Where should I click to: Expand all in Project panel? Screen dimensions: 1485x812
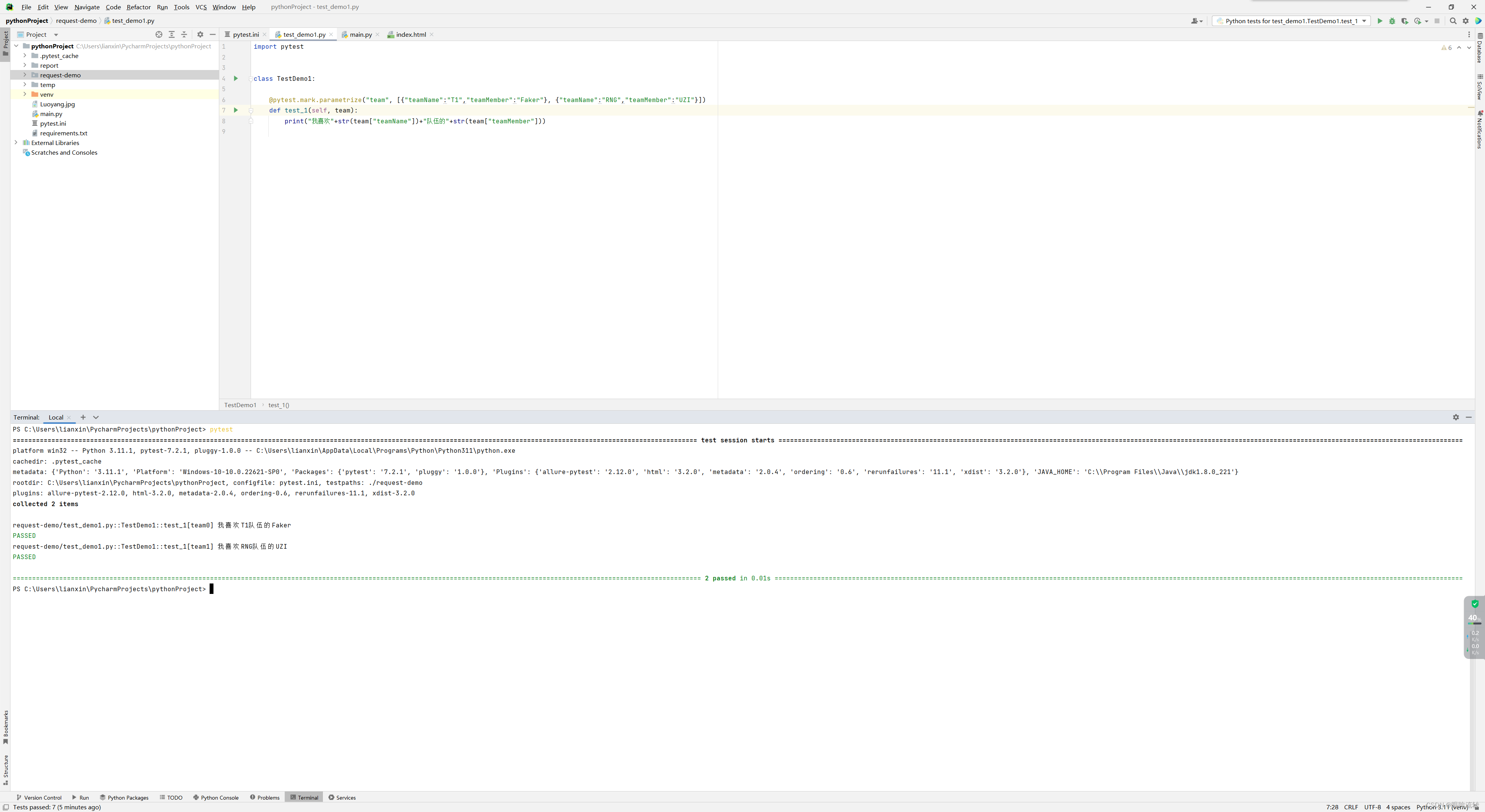coord(172,34)
